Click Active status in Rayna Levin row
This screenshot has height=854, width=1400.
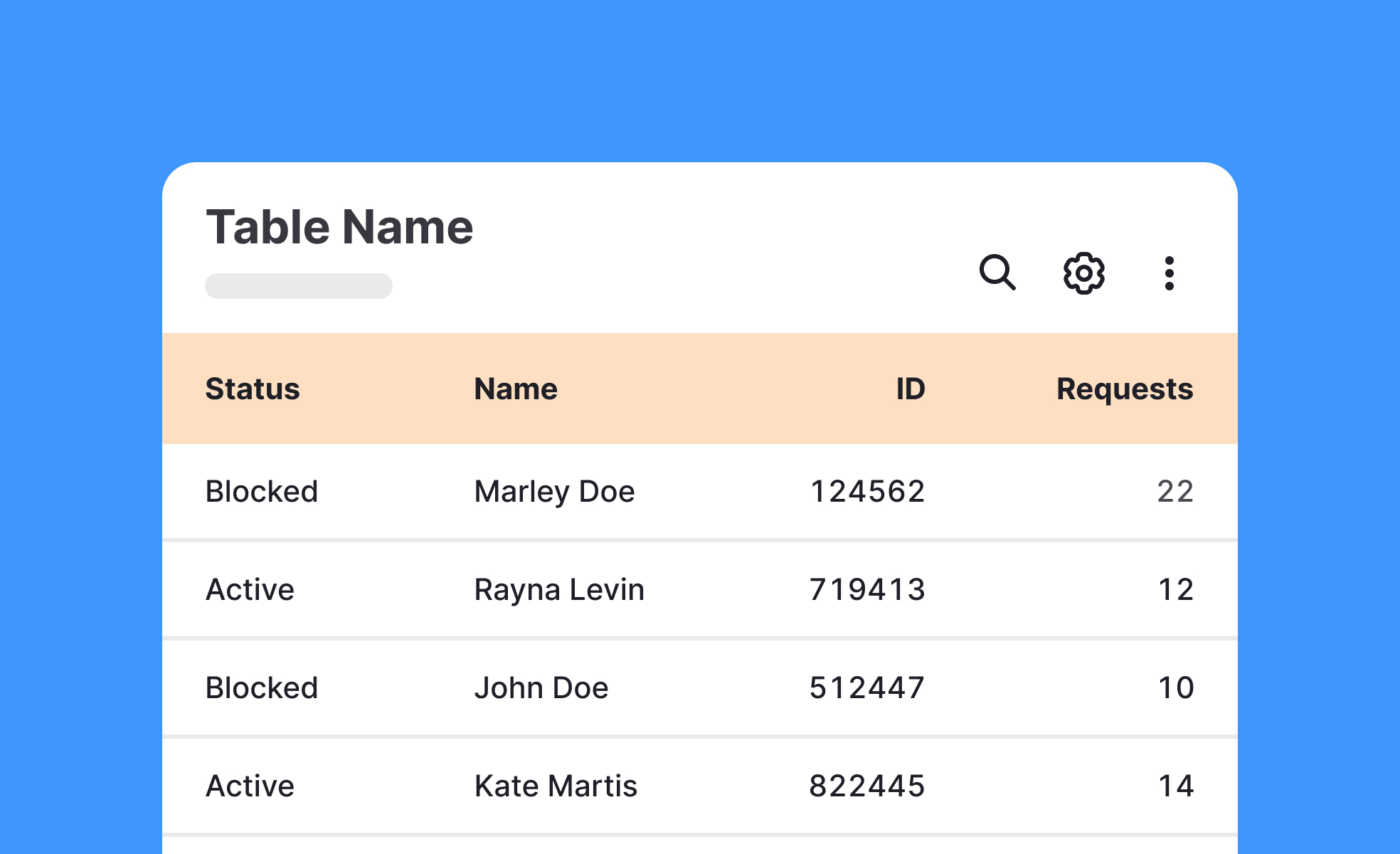[250, 590]
